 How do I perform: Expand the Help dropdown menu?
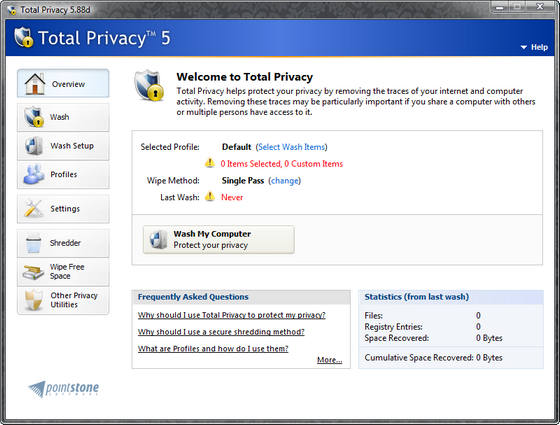534,47
